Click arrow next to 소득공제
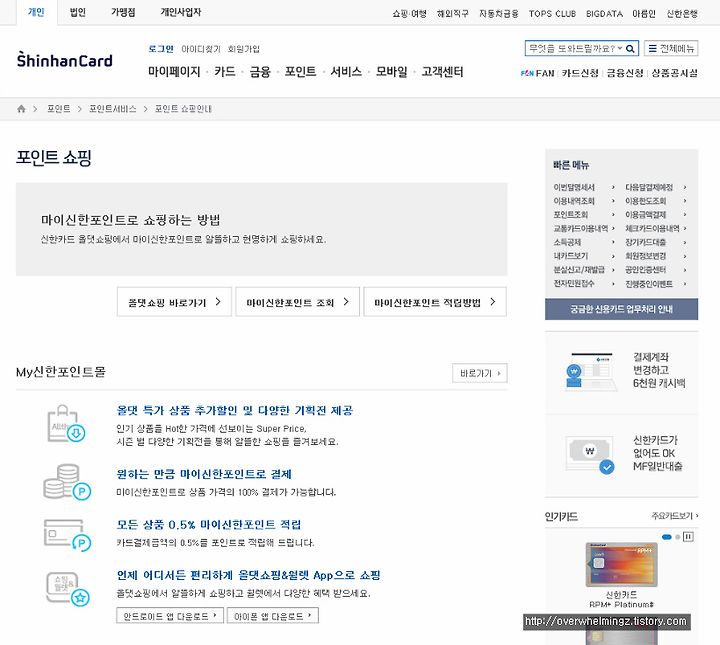Screen dimensions: 720x645 613,242
